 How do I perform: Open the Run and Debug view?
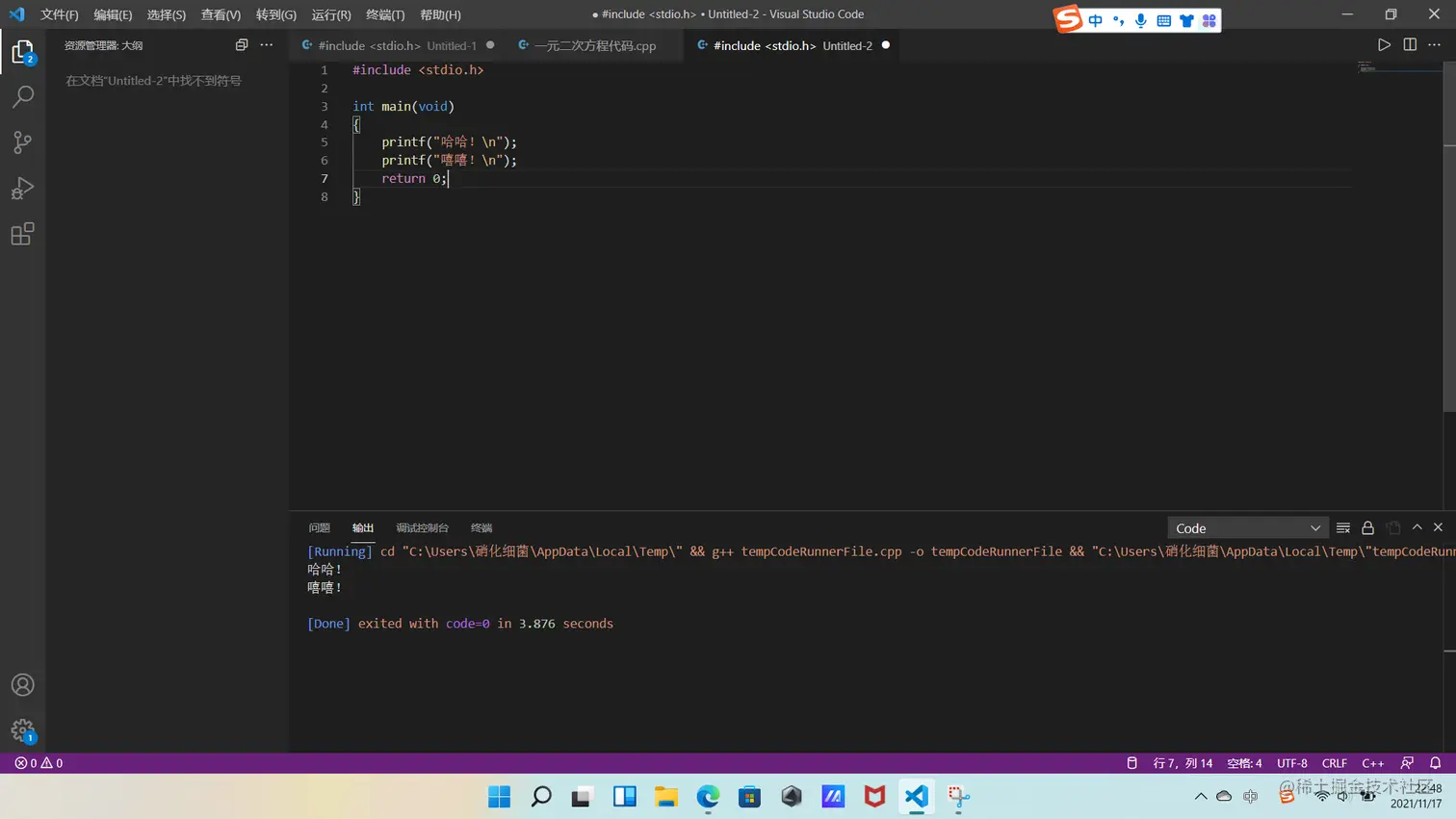pos(22,189)
